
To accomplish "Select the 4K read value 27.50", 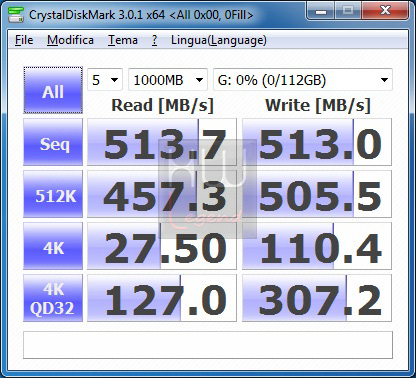I will [x=162, y=246].
